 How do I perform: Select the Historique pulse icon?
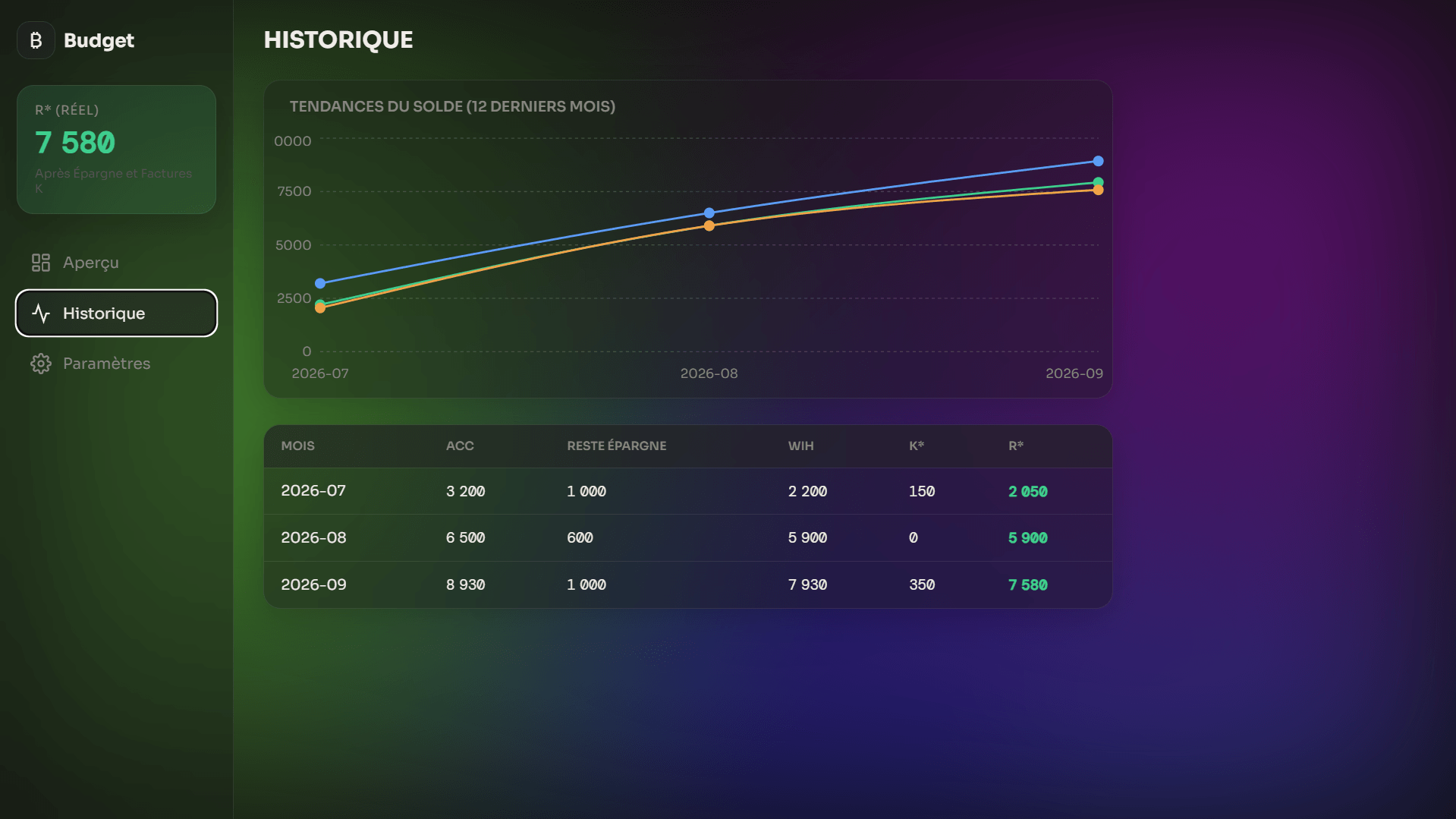[41, 313]
